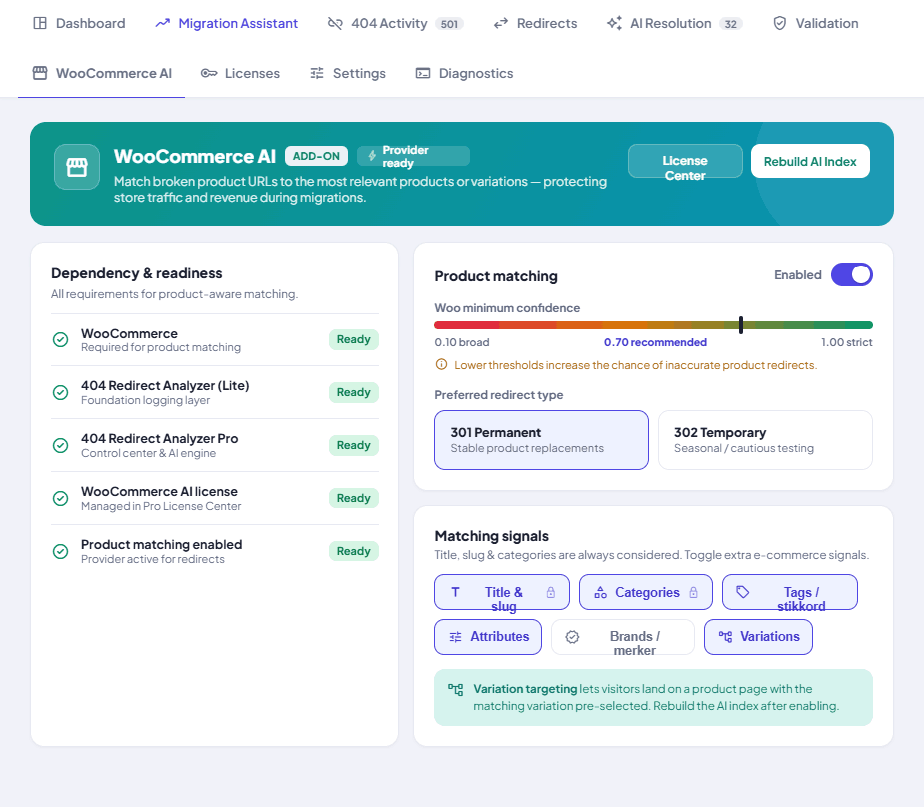924x807 pixels.
Task: Click Ready badge for WooCommerce AI license
Action: pos(354,499)
